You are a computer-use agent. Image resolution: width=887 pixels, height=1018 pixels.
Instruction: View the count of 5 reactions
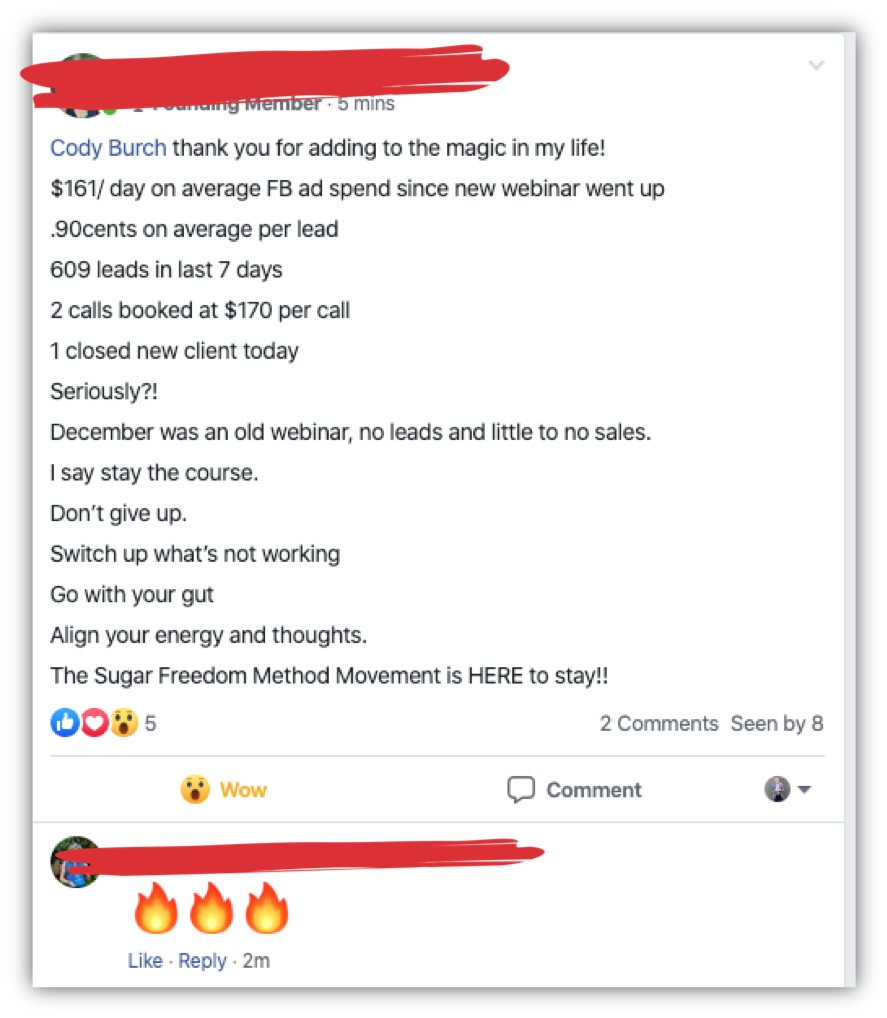tap(151, 723)
